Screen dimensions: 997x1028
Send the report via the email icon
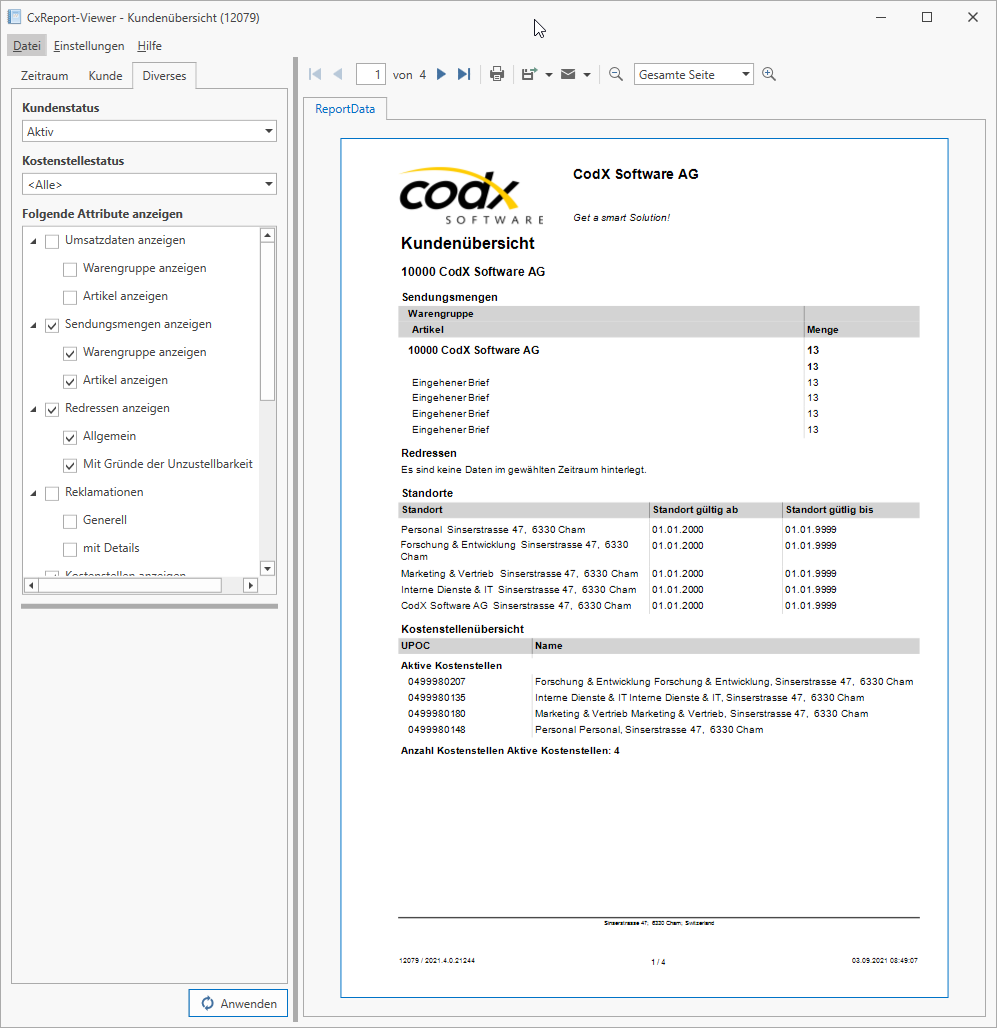point(568,73)
